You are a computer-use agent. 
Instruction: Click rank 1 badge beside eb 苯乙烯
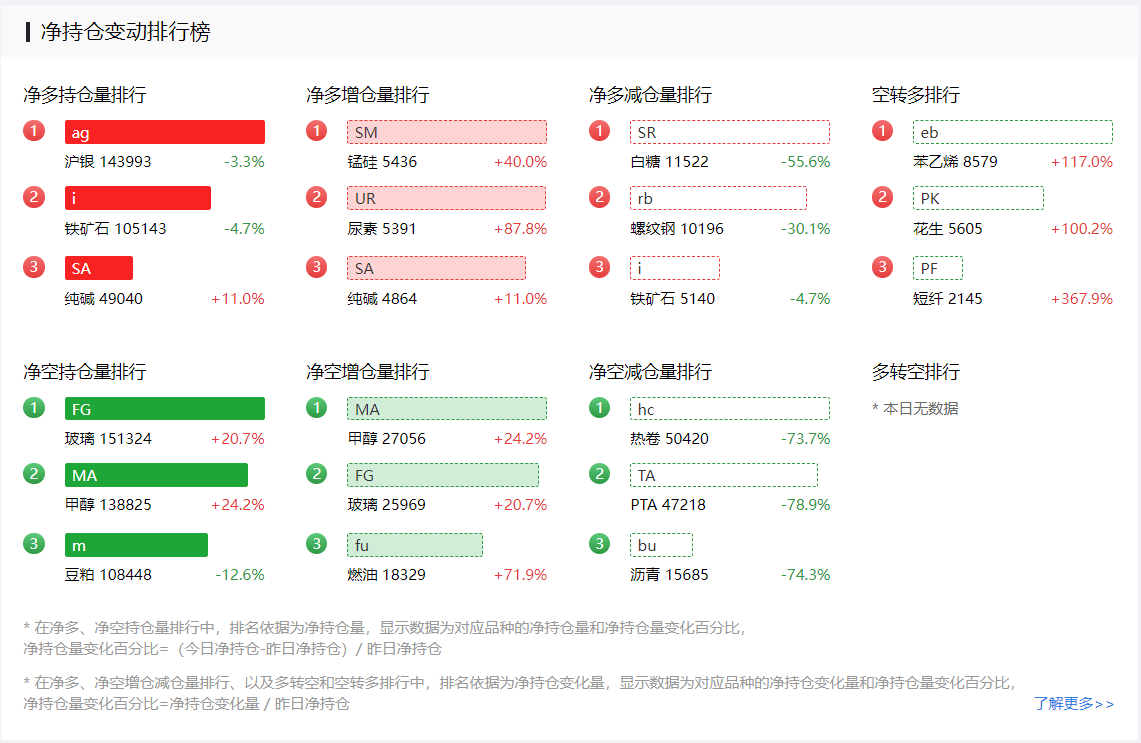coord(882,131)
